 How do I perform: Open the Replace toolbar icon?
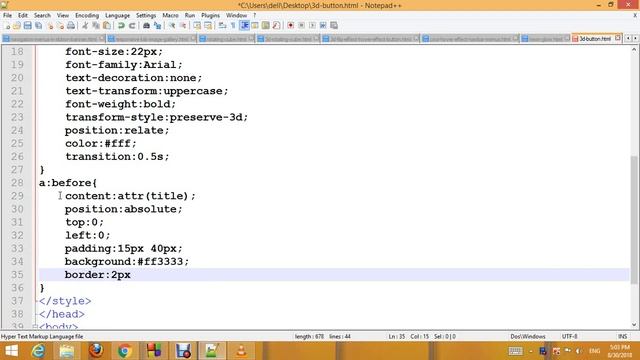click(x=157, y=25)
